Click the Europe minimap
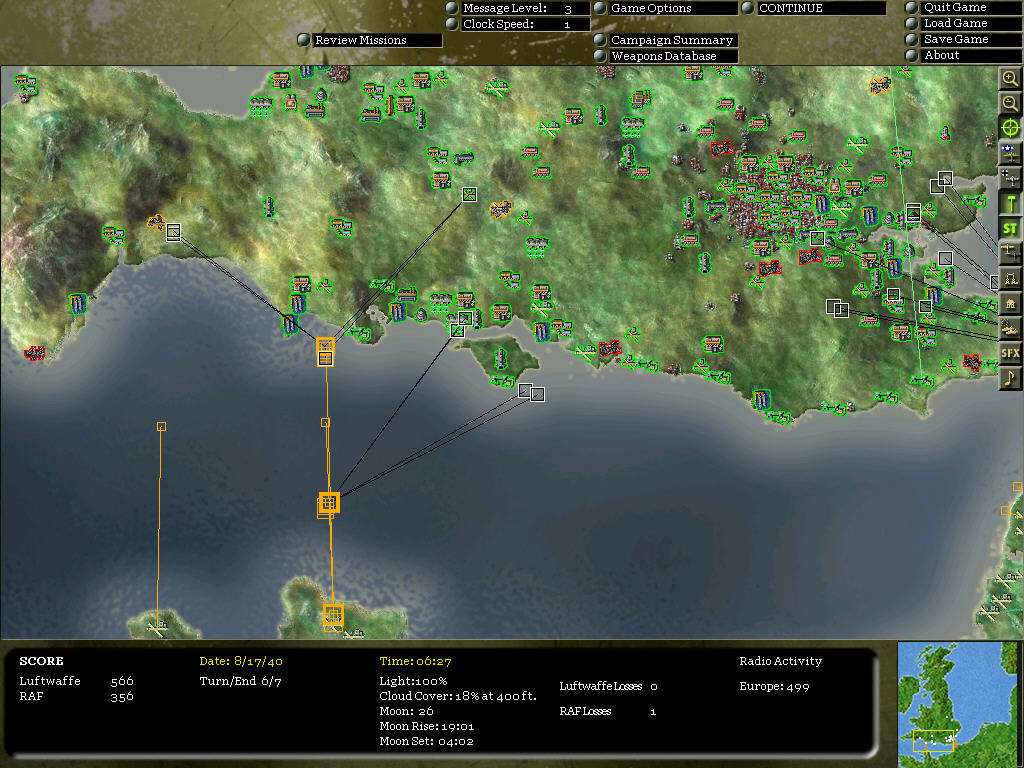The height and width of the screenshot is (768, 1024). (x=957, y=704)
